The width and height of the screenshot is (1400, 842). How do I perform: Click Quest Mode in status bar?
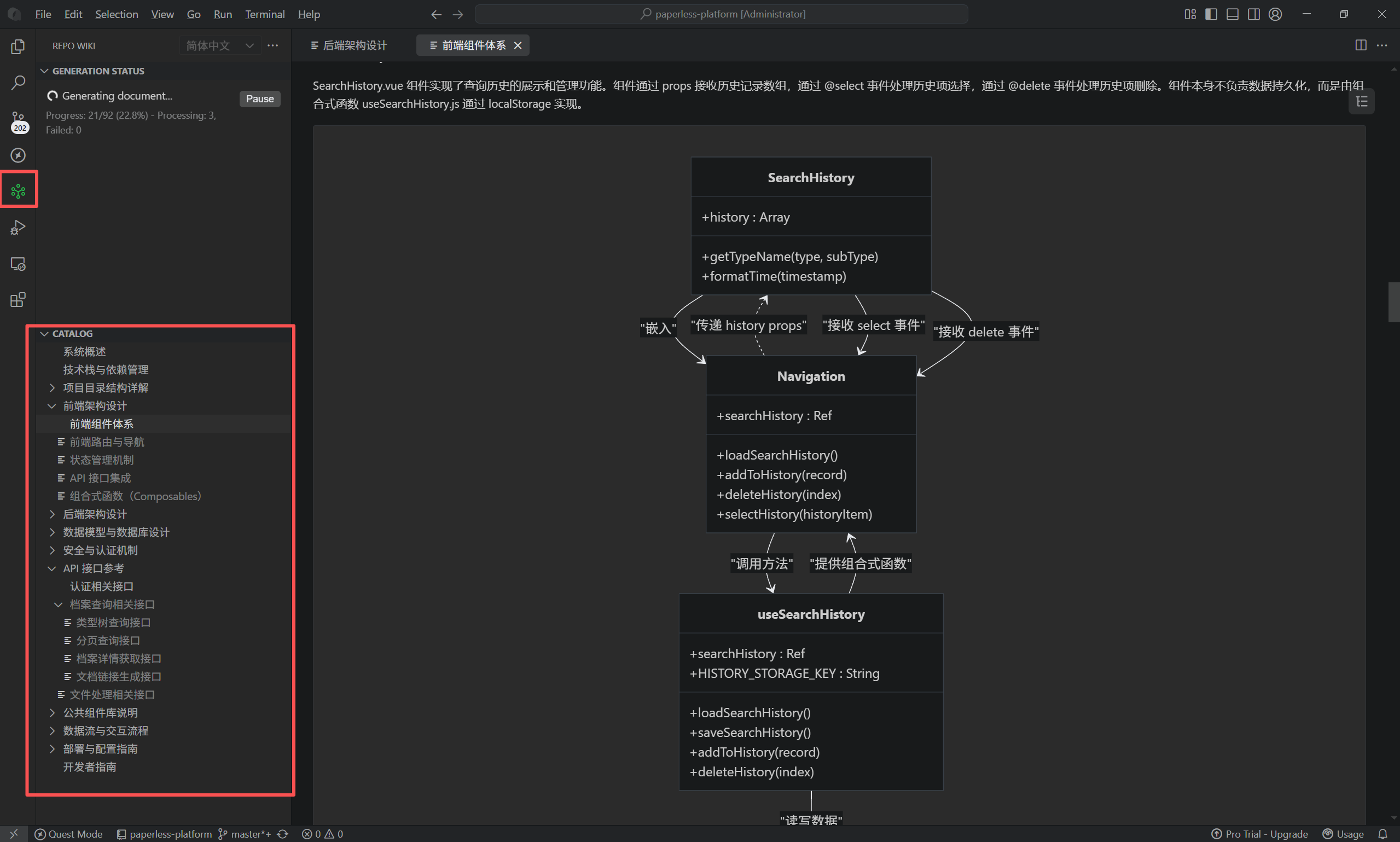tap(68, 833)
